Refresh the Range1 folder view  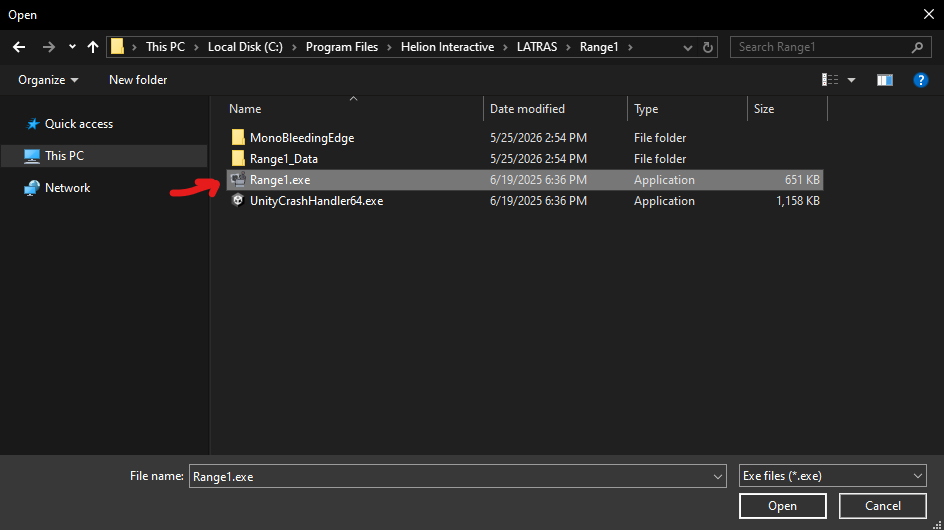tap(708, 47)
